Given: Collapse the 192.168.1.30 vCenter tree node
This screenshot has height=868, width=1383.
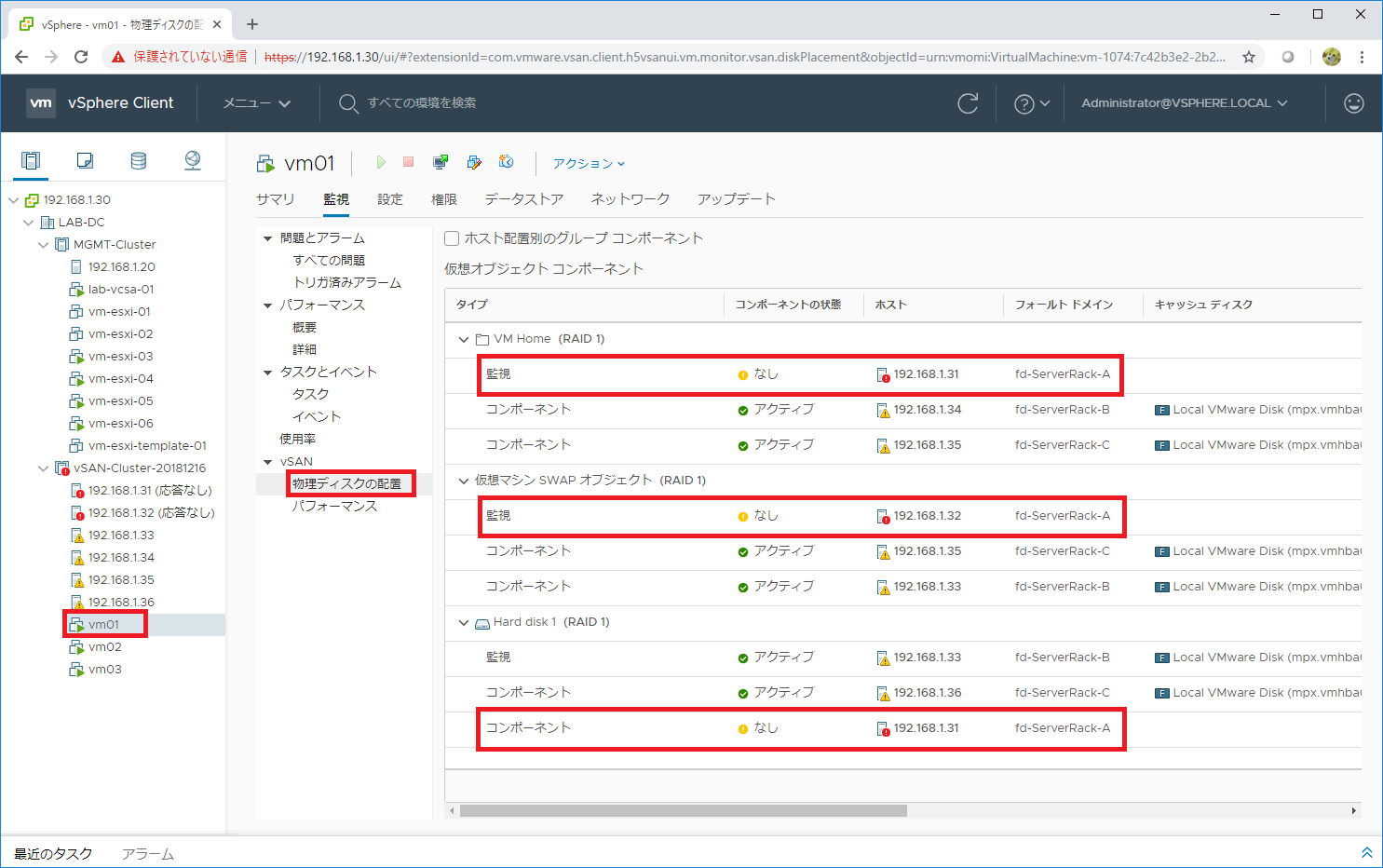Looking at the screenshot, I should coord(14,200).
